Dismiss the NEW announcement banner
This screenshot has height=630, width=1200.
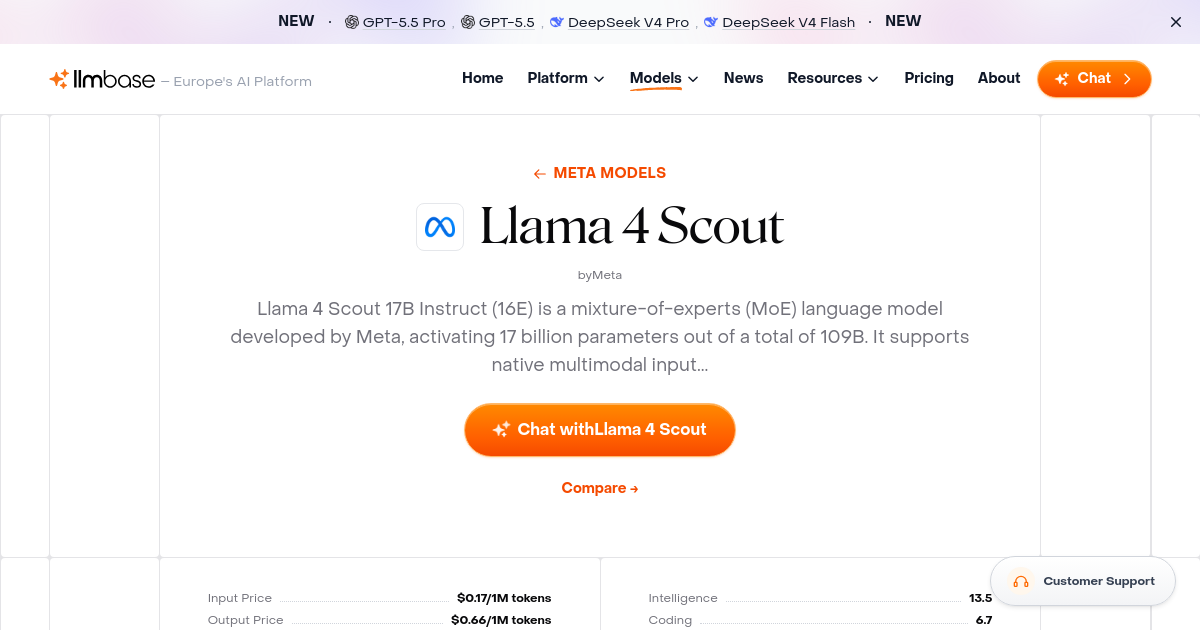click(x=1175, y=21)
